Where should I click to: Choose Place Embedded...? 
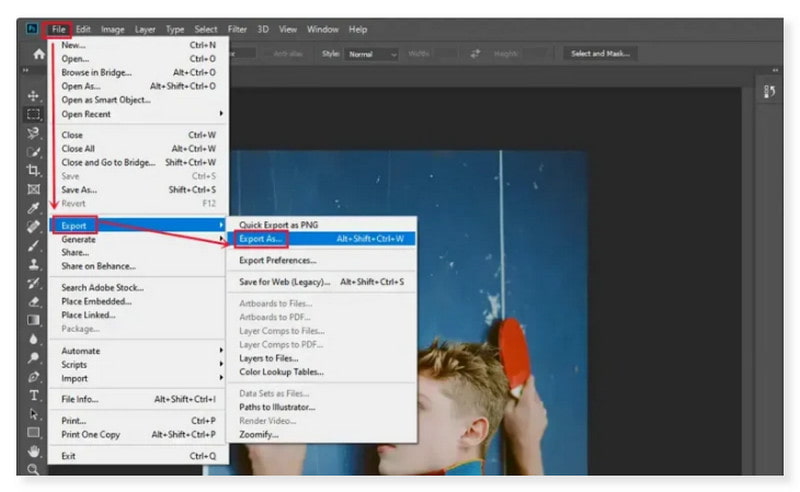[138, 301]
